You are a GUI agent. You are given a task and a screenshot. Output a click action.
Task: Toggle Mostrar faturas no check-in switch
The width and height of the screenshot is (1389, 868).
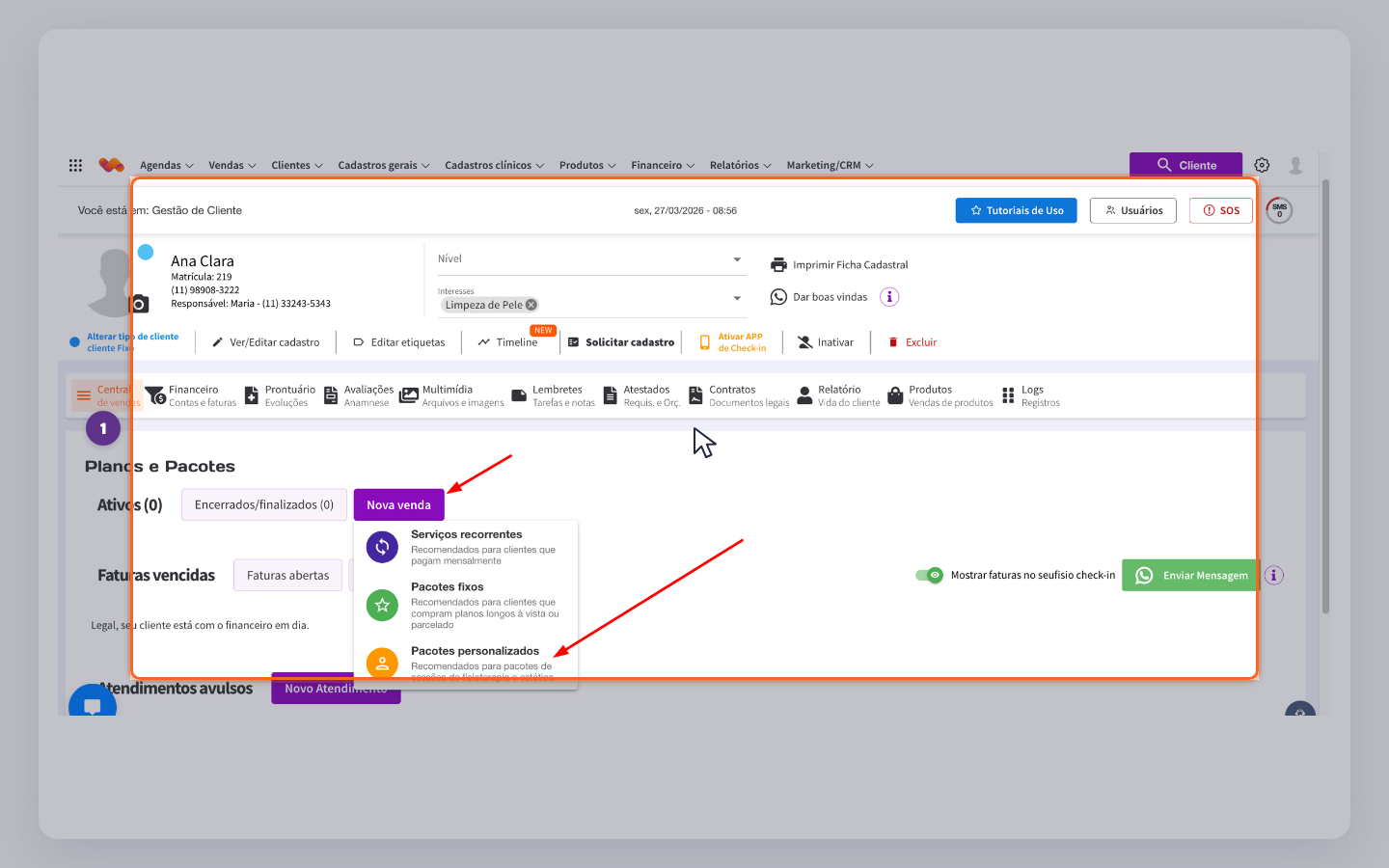929,575
